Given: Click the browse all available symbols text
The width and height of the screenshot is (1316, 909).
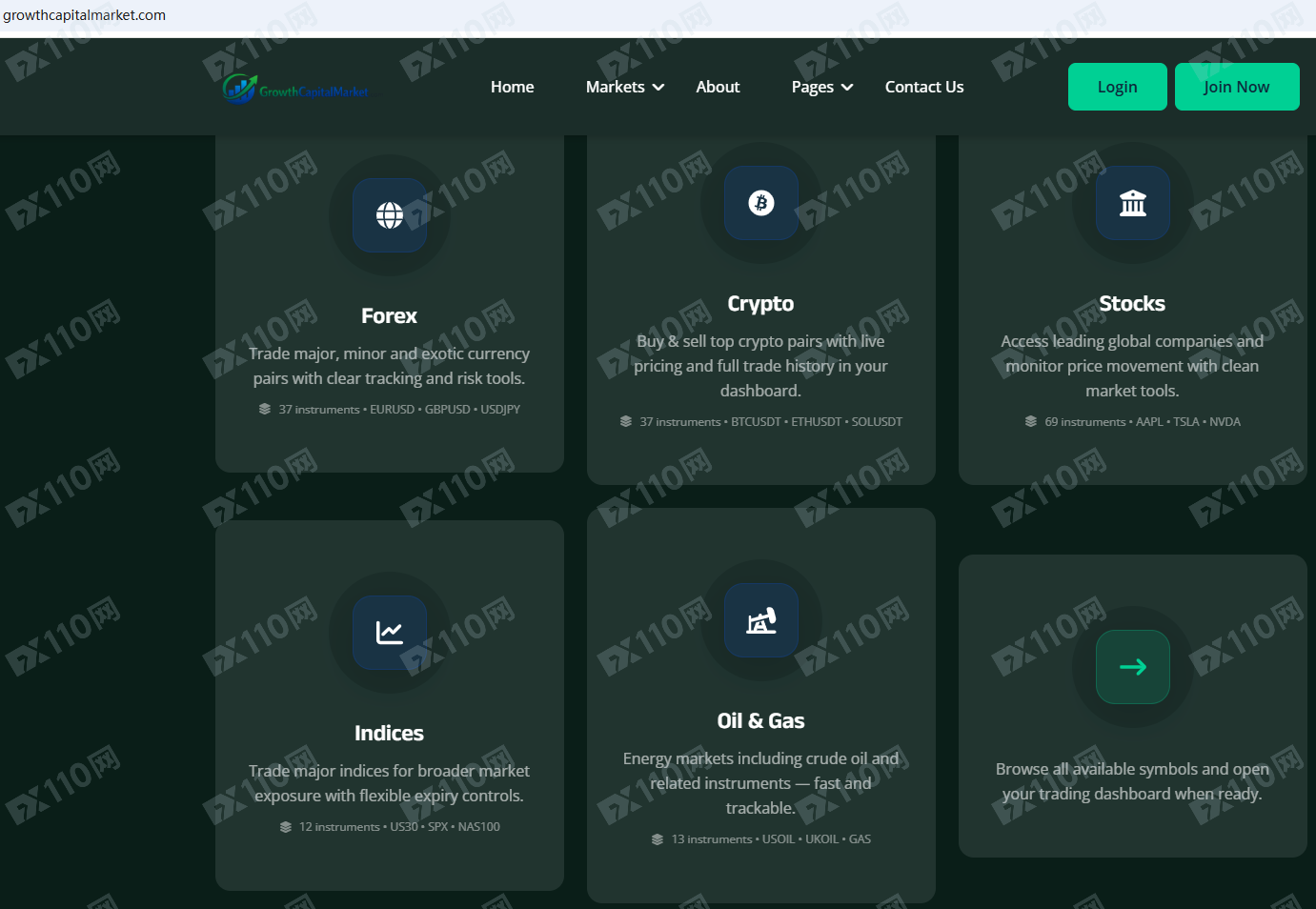Looking at the screenshot, I should tap(1132, 781).
